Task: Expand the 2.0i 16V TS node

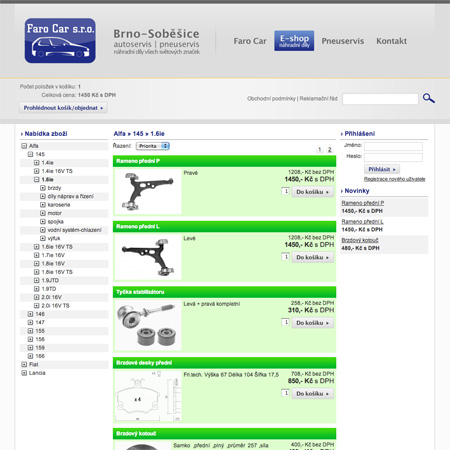Action: pyautogui.click(x=37, y=305)
